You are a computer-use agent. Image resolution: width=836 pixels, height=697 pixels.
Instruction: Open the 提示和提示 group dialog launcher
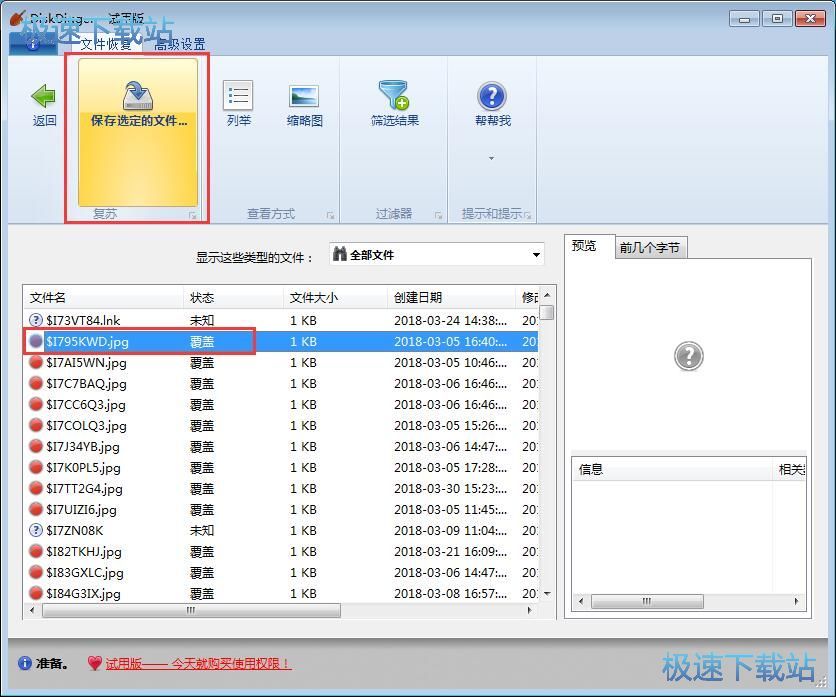point(528,215)
